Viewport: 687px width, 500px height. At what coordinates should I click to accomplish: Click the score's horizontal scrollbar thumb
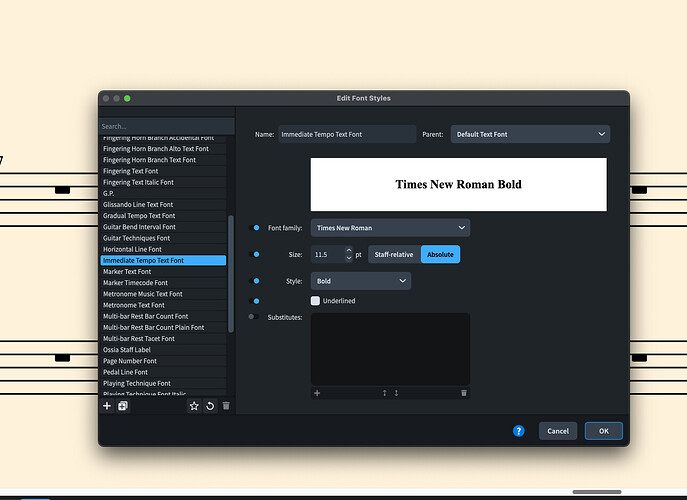click(x=597, y=492)
